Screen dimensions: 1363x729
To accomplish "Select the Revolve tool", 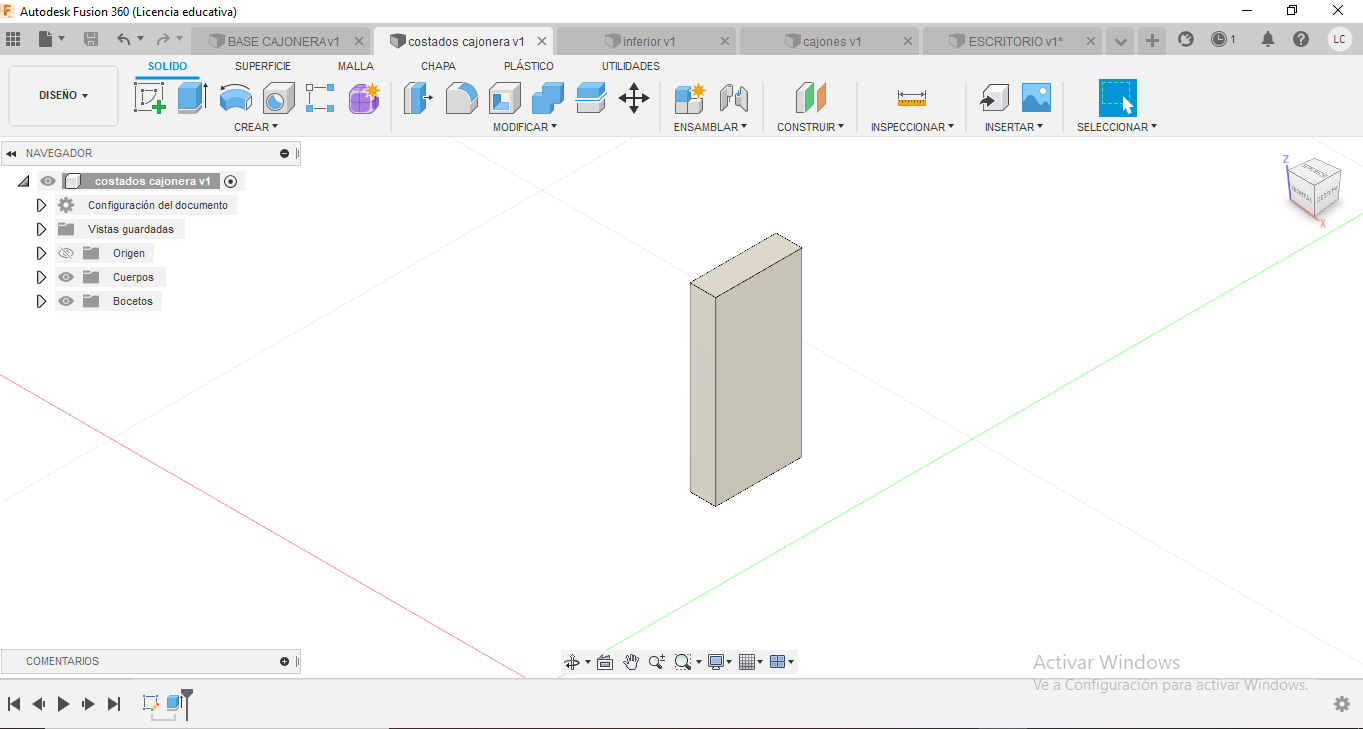I will pos(235,98).
